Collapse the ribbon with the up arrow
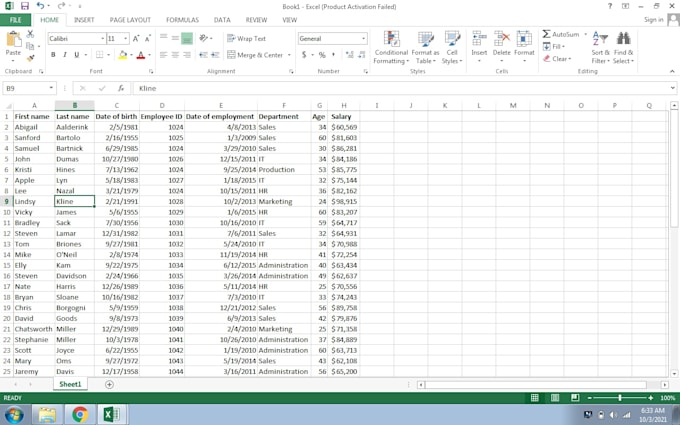This screenshot has width=680, height=425. pos(672,71)
